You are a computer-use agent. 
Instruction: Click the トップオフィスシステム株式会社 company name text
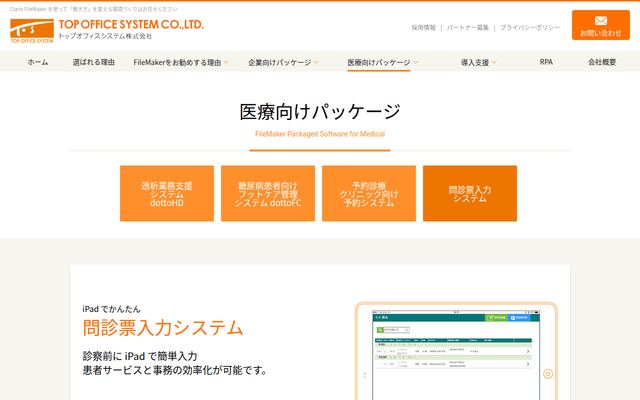(105, 36)
